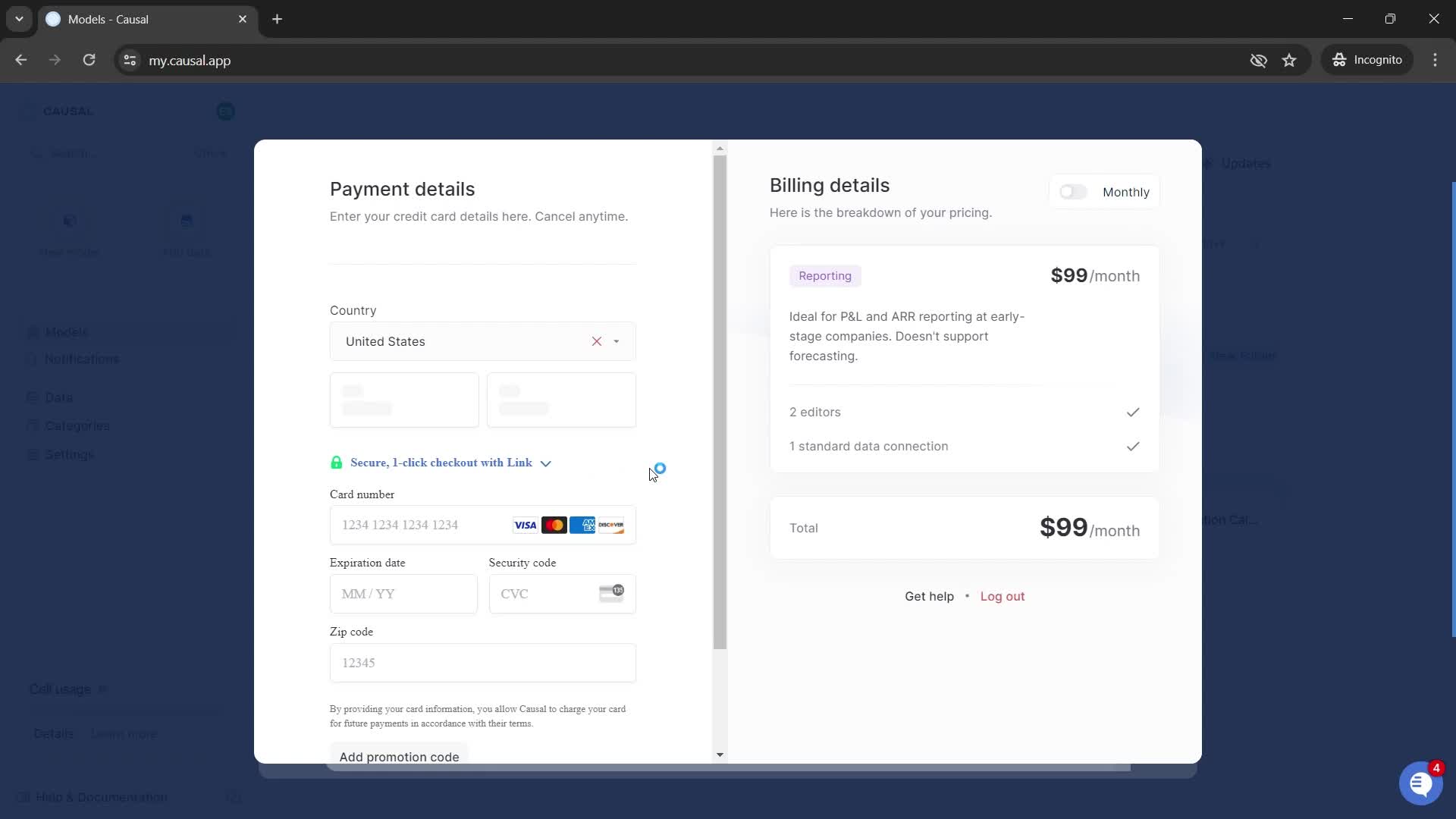Image resolution: width=1456 pixels, height=819 pixels.
Task: Toggle the Monthly billing switch
Action: click(x=1073, y=191)
